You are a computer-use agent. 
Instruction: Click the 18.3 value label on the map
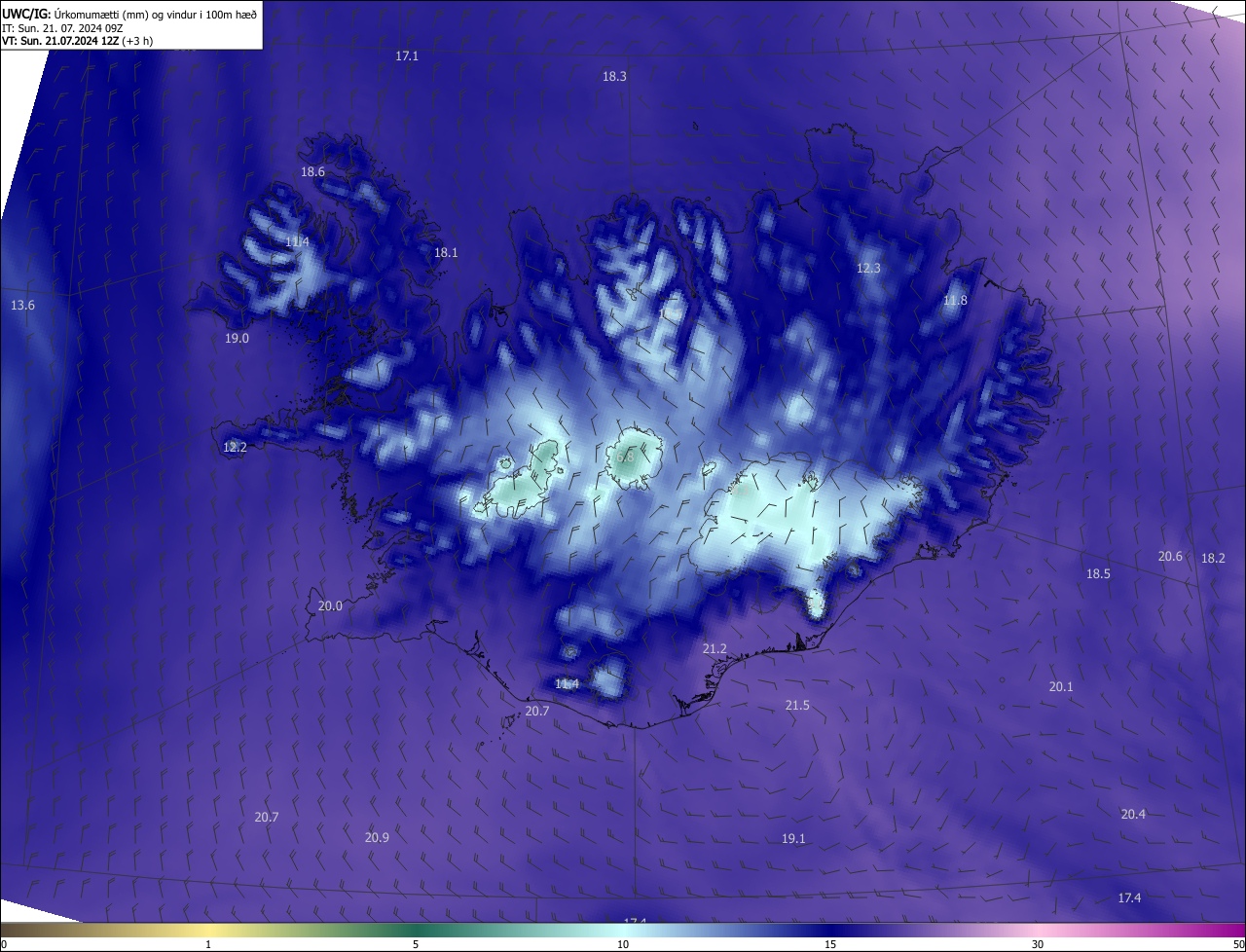(x=614, y=77)
